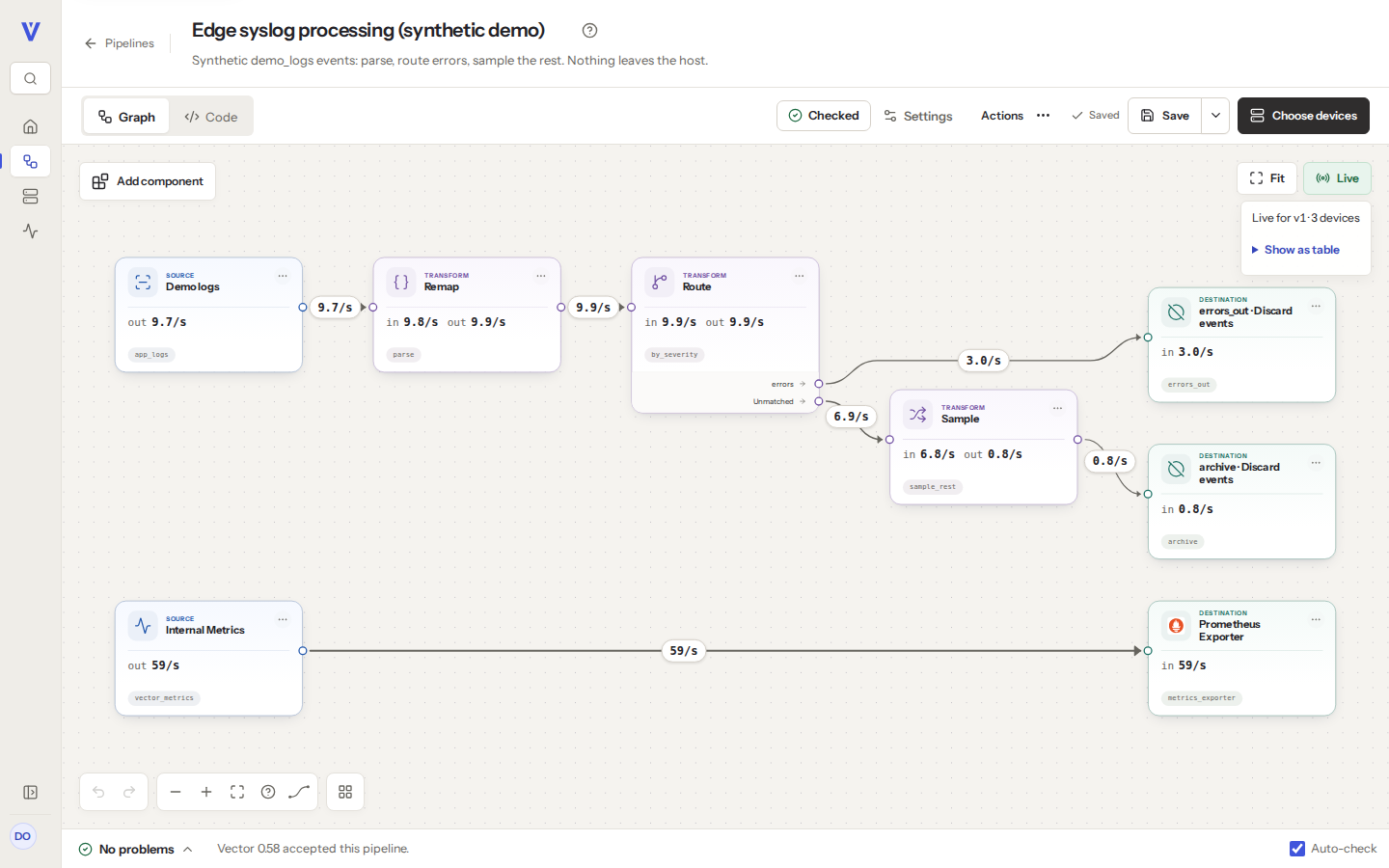Open the DO user avatar

click(23, 836)
